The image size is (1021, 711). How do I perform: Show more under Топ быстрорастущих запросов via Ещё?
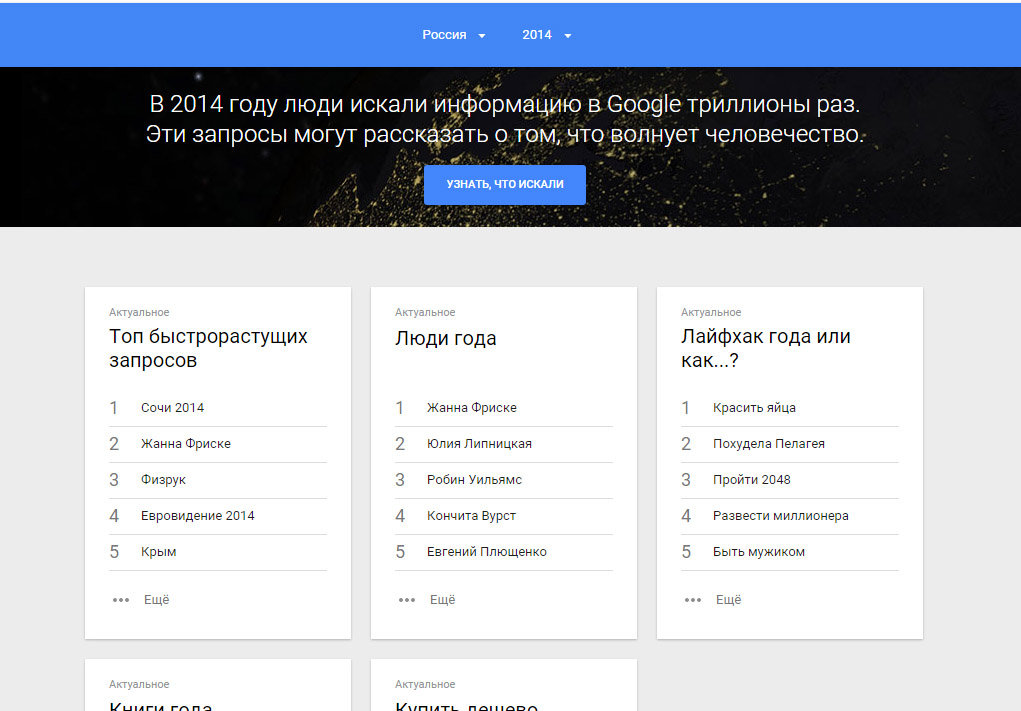point(156,600)
